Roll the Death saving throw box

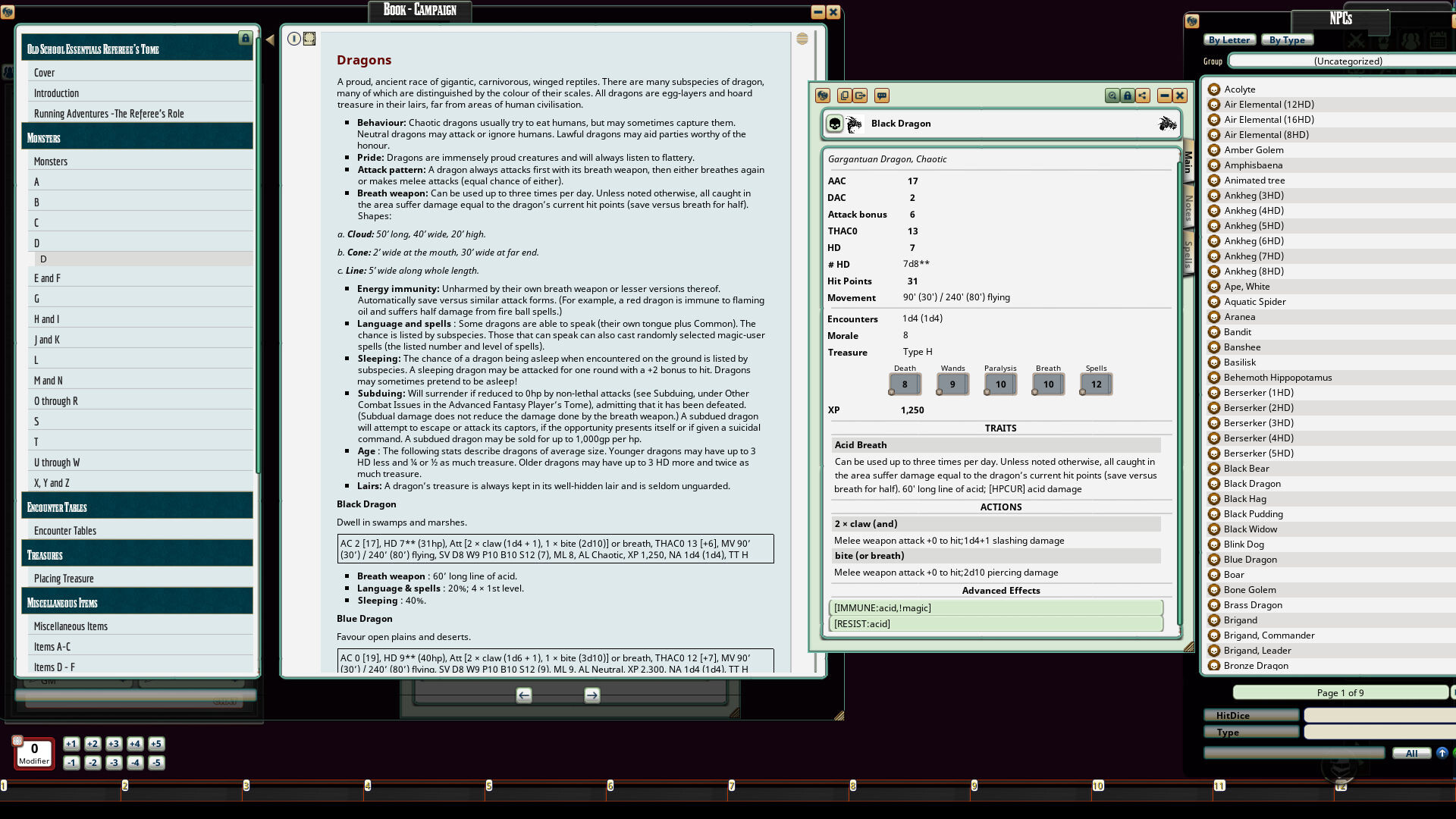pos(905,384)
